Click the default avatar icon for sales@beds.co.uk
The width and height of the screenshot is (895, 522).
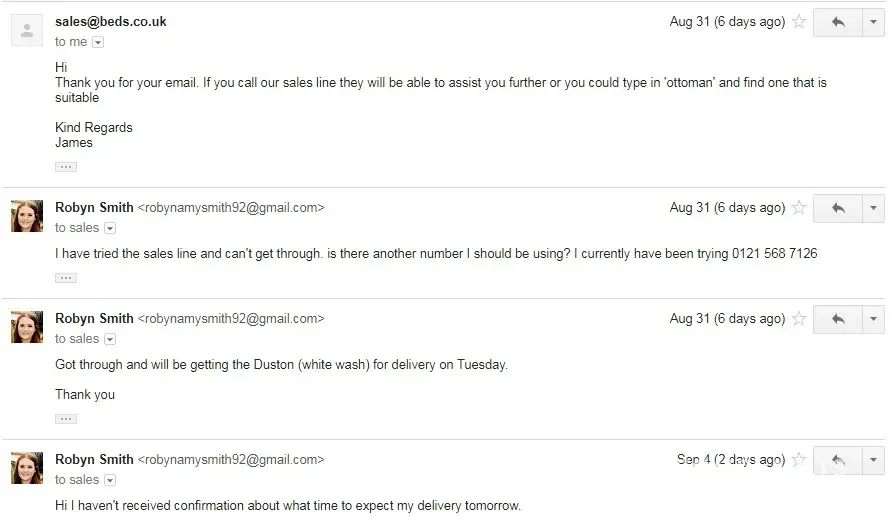click(x=27, y=31)
